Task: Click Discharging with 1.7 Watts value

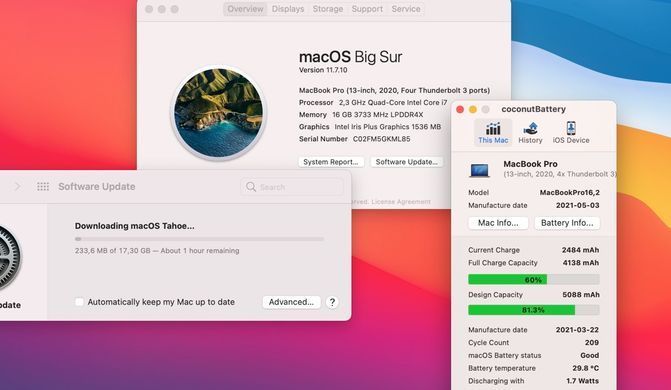Action: (582, 381)
